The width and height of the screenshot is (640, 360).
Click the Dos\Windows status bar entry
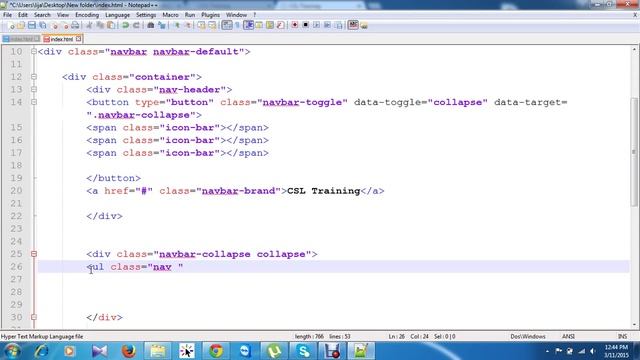pyautogui.click(x=528, y=337)
